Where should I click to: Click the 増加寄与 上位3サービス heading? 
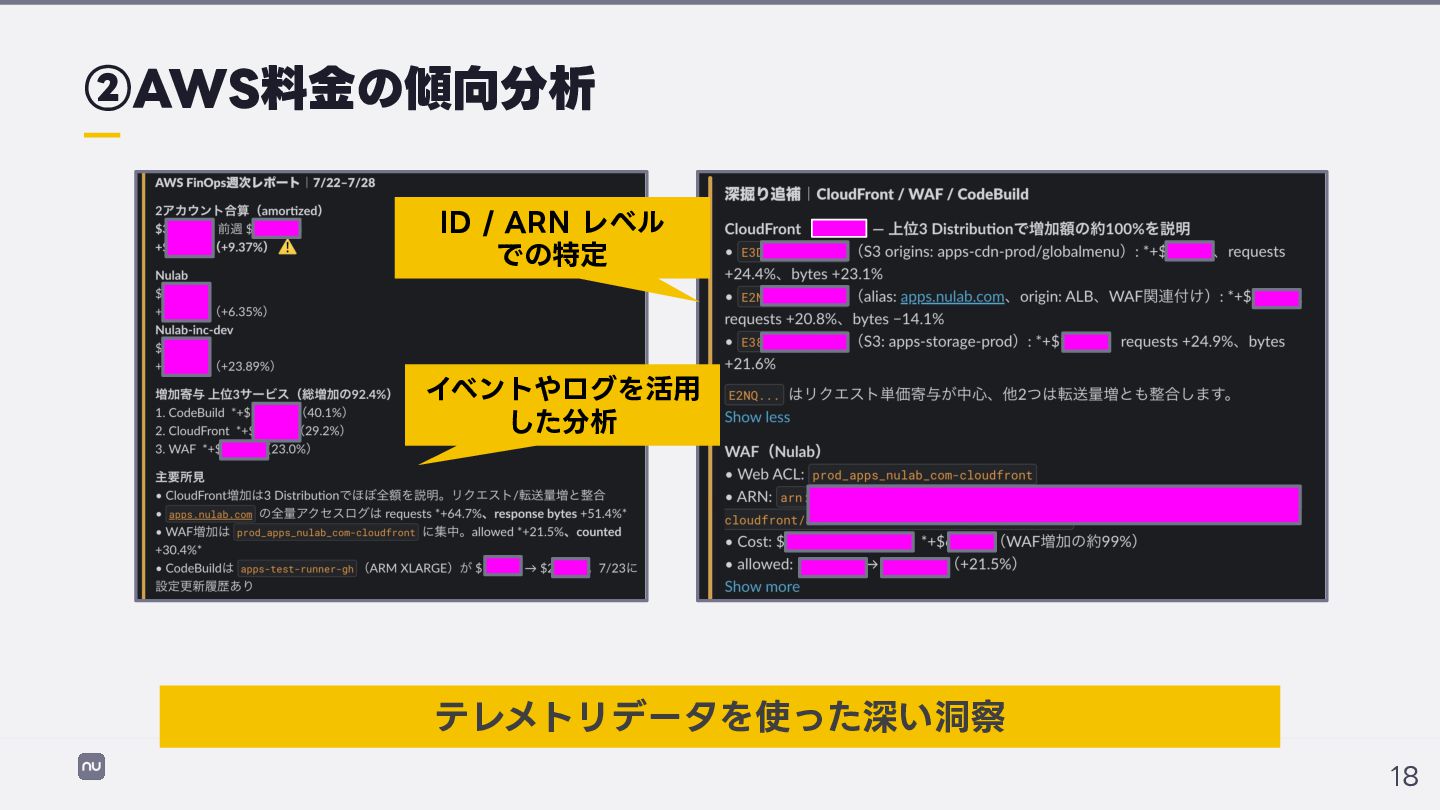pos(273,394)
